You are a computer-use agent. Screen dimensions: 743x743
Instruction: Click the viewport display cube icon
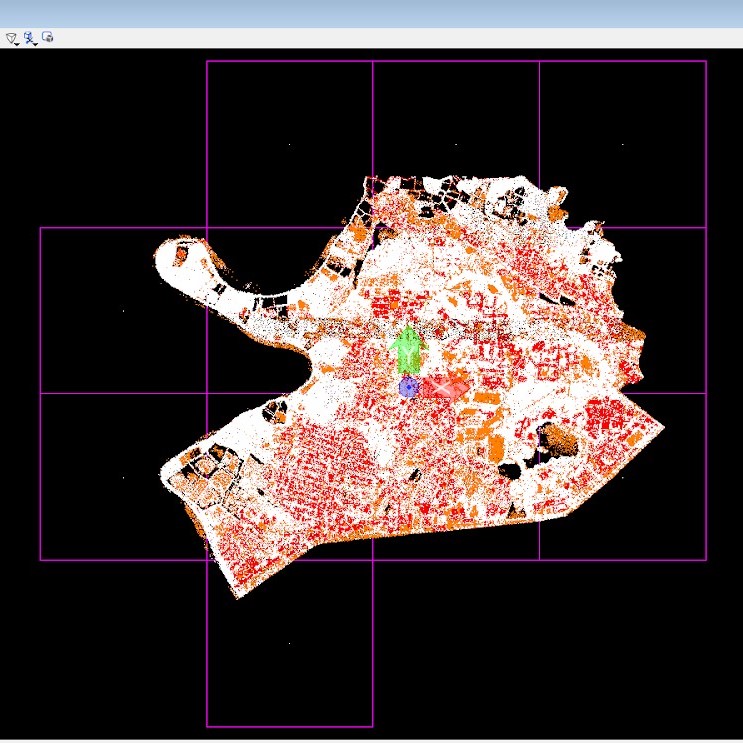point(47,37)
